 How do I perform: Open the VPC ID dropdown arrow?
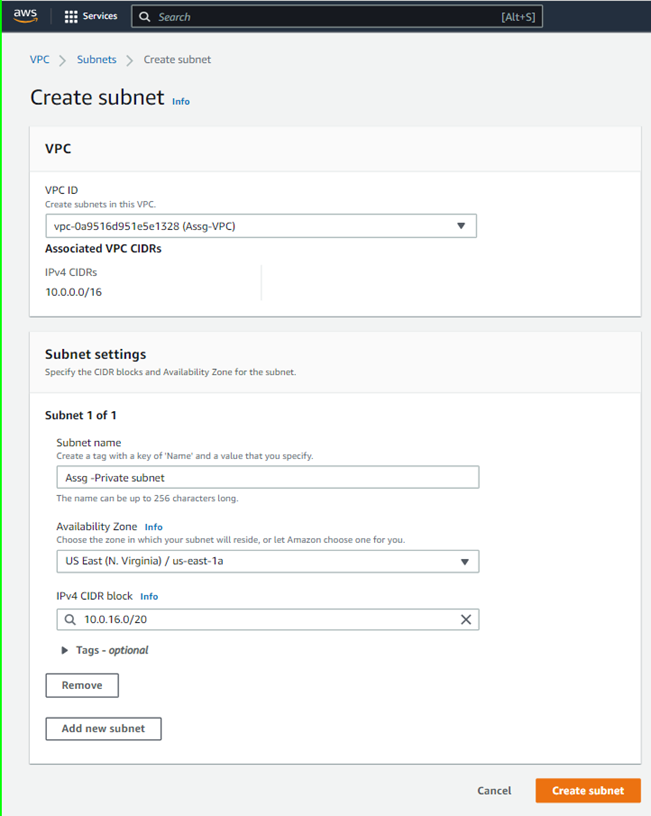coord(462,225)
